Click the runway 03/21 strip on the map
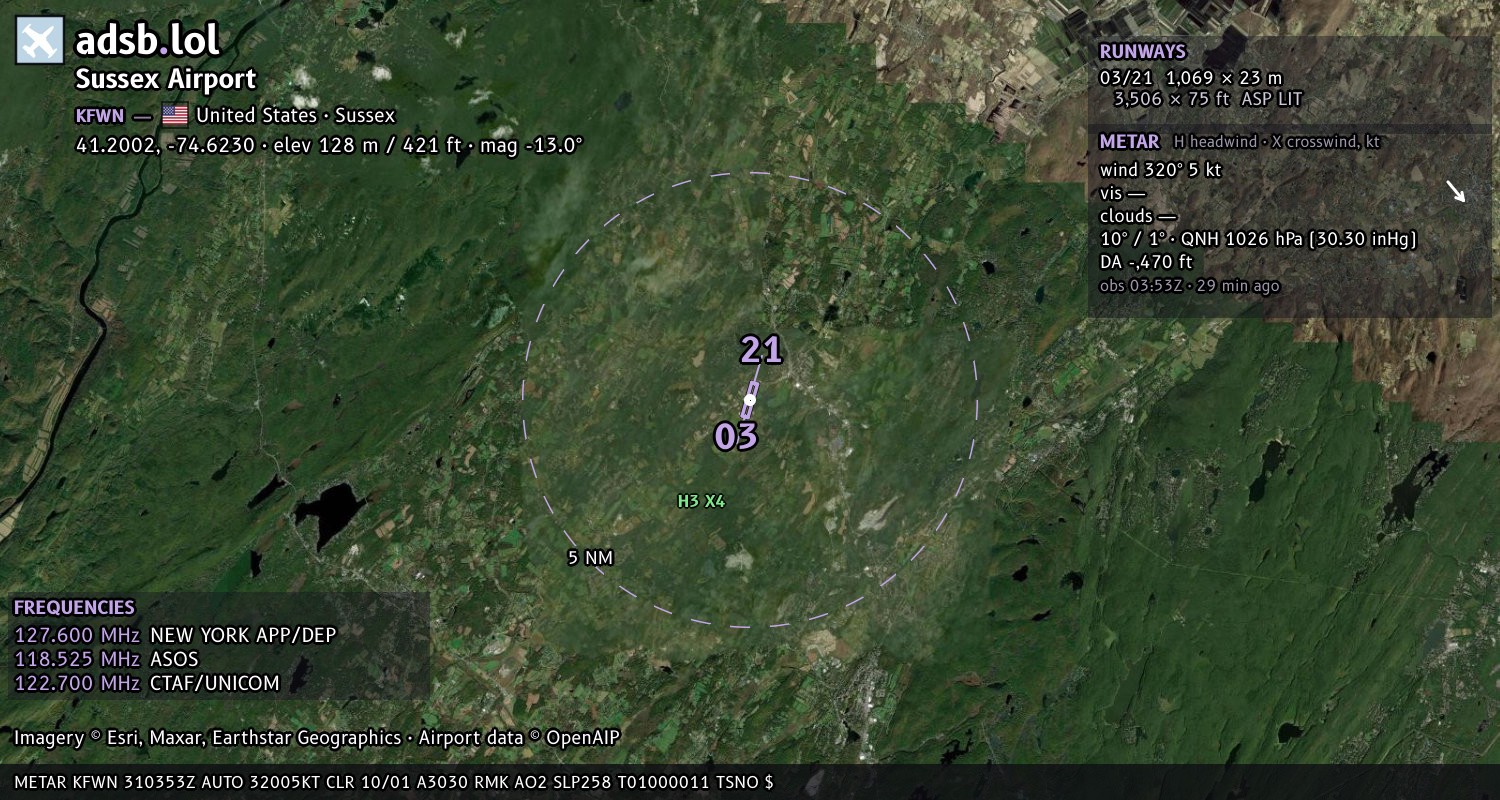 point(750,400)
